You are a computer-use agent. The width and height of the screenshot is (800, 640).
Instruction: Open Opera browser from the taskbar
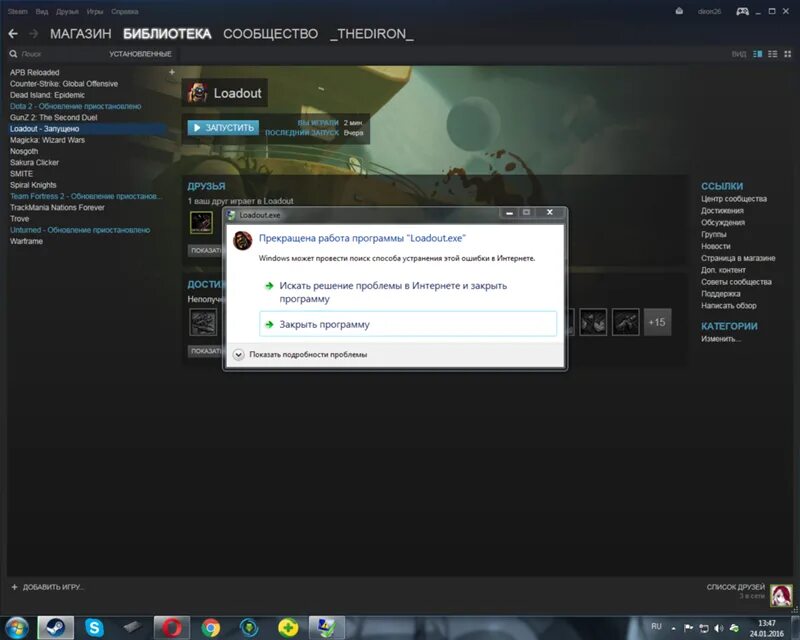(x=172, y=627)
